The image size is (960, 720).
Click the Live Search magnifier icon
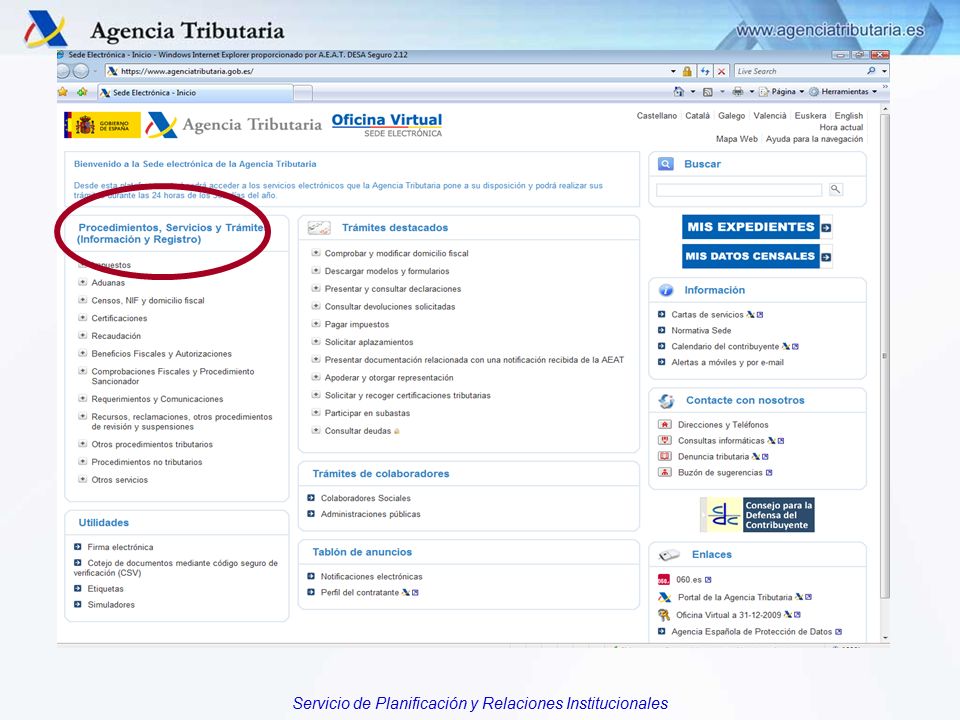click(871, 71)
